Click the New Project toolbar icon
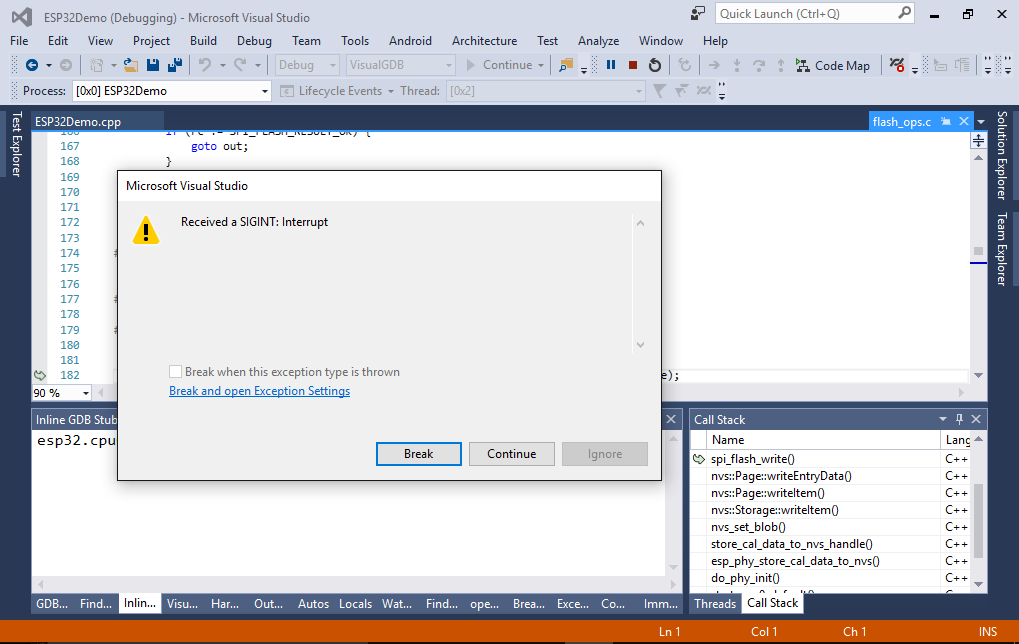This screenshot has width=1019, height=644. [96, 65]
